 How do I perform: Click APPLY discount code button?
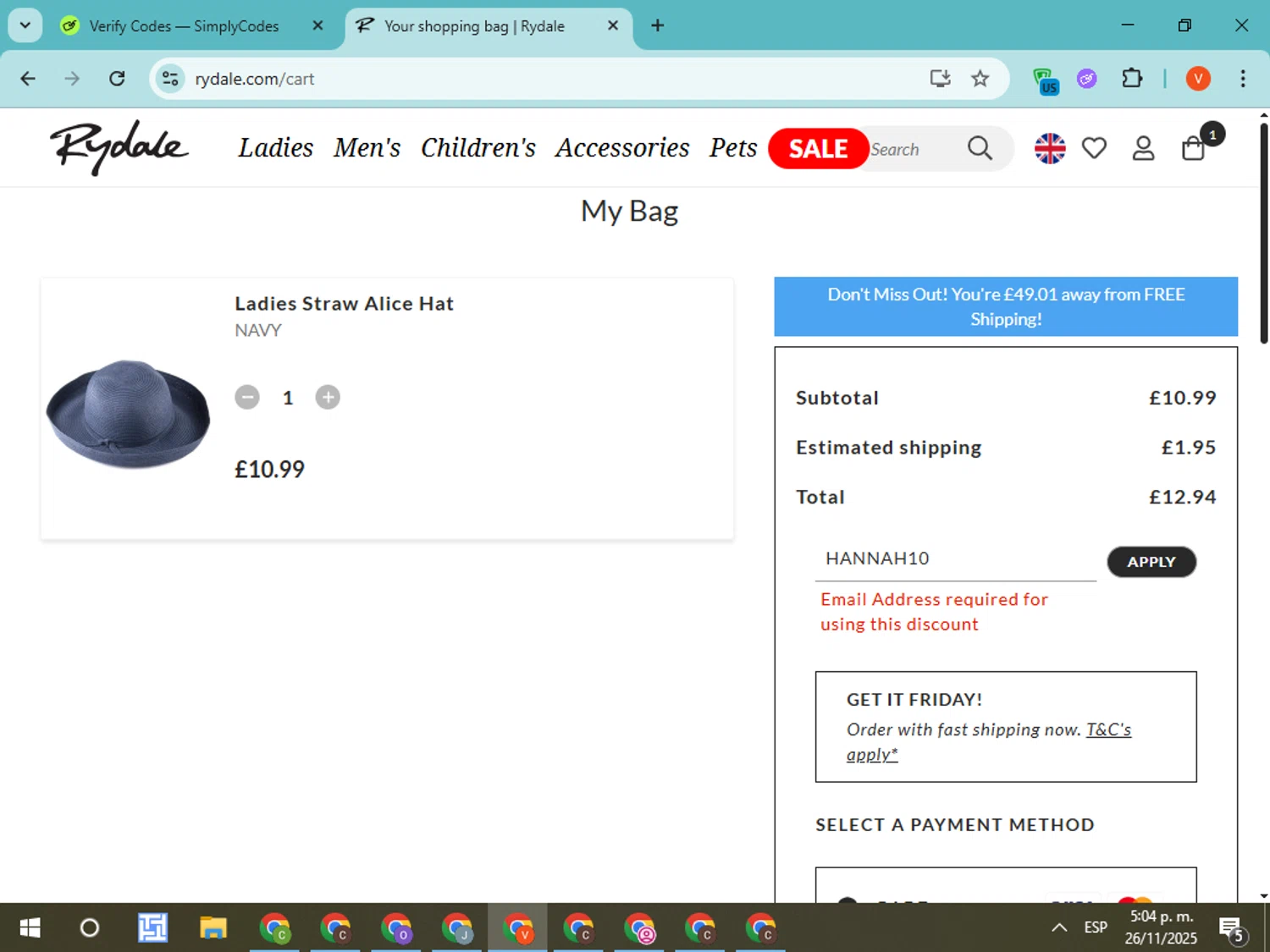[x=1151, y=562]
